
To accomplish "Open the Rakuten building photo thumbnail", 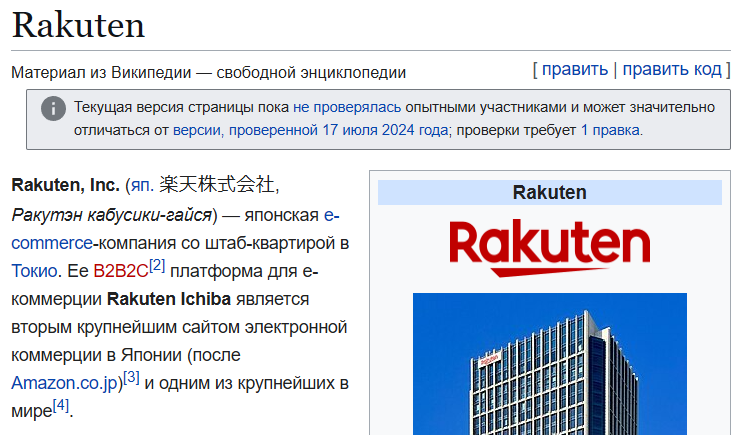I will coord(549,363).
